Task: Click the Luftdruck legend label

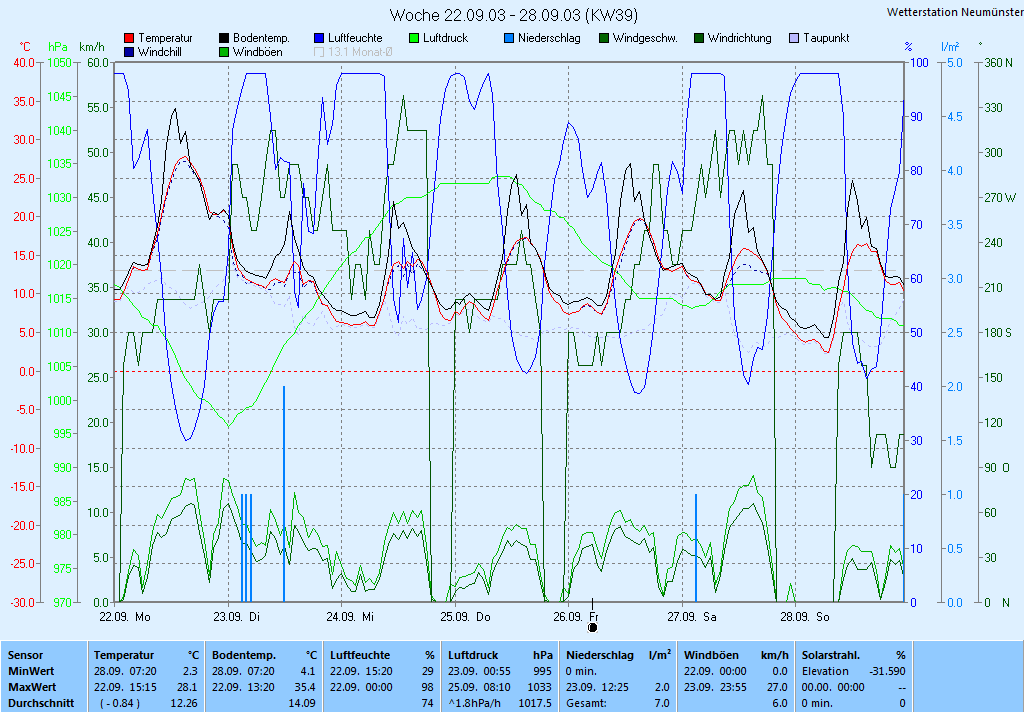Action: (x=445, y=38)
